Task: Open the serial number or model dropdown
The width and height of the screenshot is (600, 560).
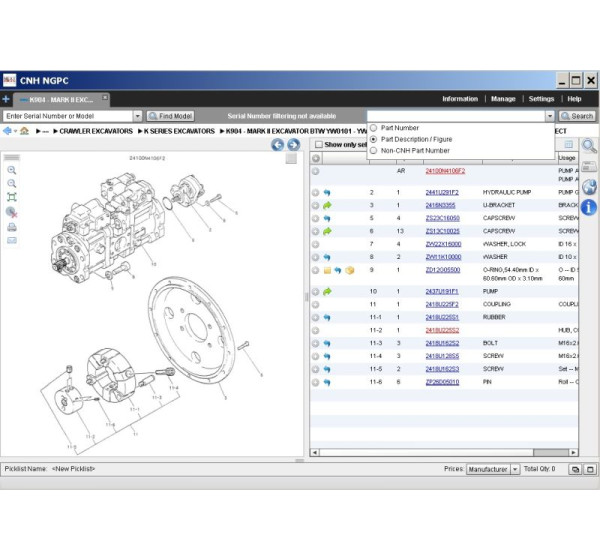Action: point(138,116)
